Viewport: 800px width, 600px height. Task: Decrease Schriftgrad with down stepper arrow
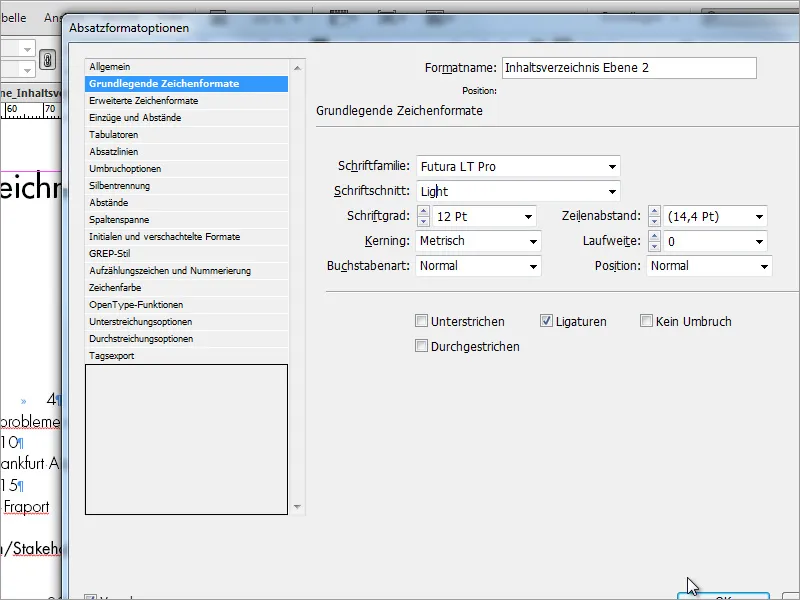click(423, 221)
